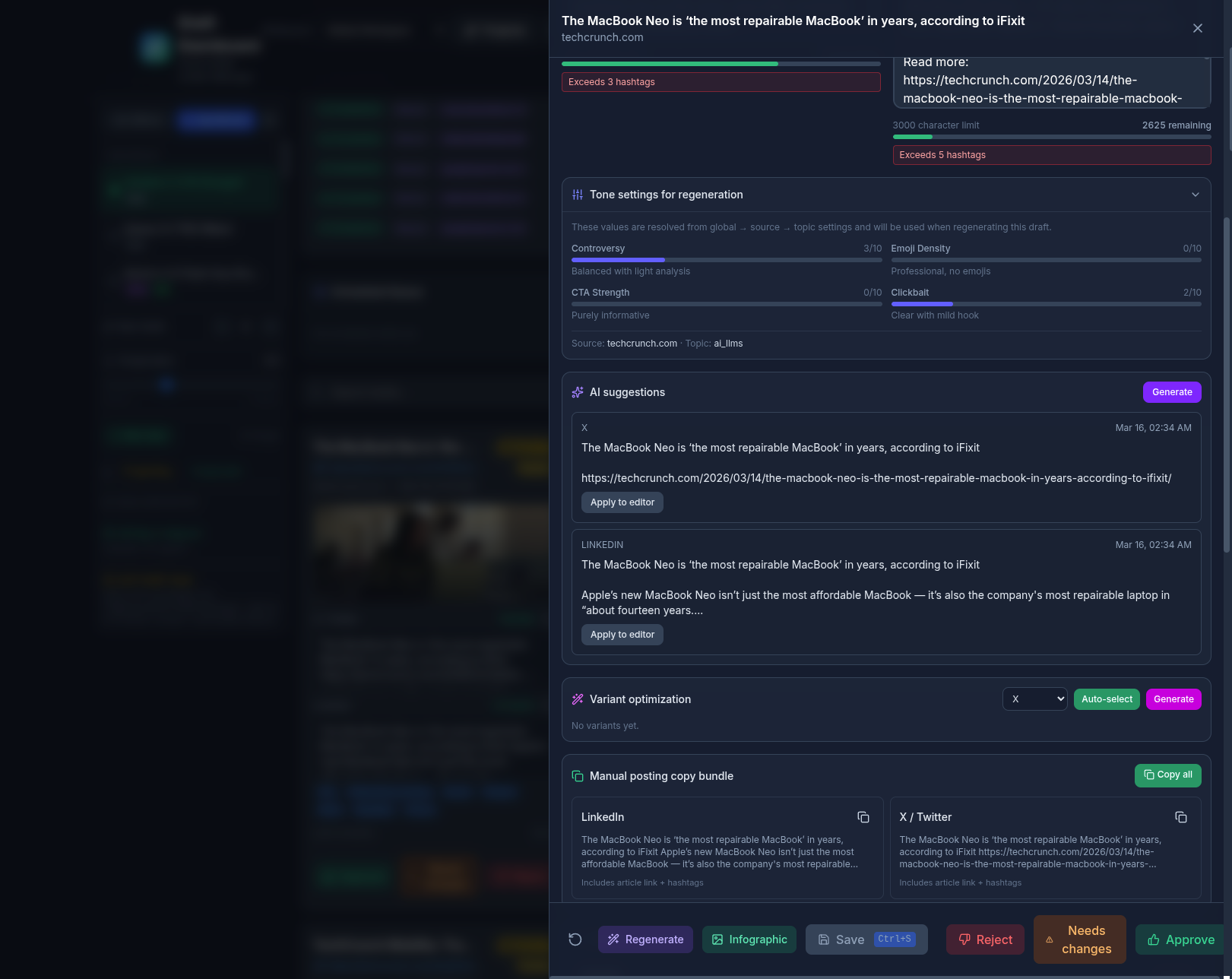The height and width of the screenshot is (979, 1232).
Task: Open the variant platform dropdown showing X
Action: (1034, 699)
